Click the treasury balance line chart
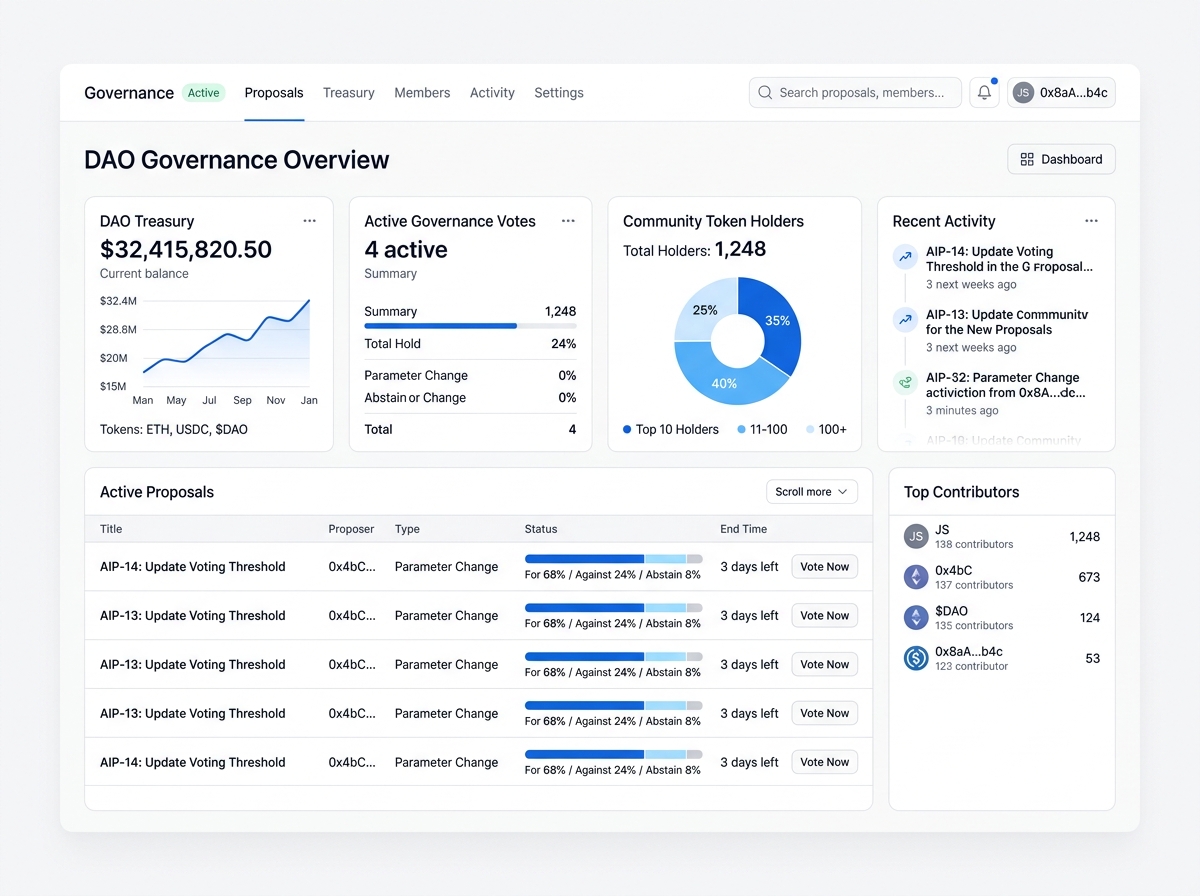This screenshot has width=1200, height=896. coord(226,342)
